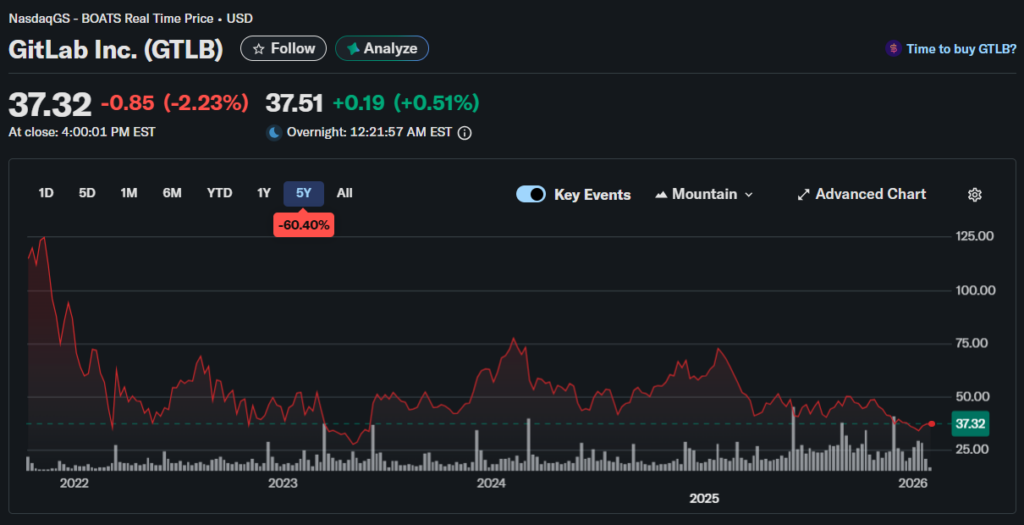Click the overnight moon icon
The height and width of the screenshot is (525, 1024).
coord(273,132)
